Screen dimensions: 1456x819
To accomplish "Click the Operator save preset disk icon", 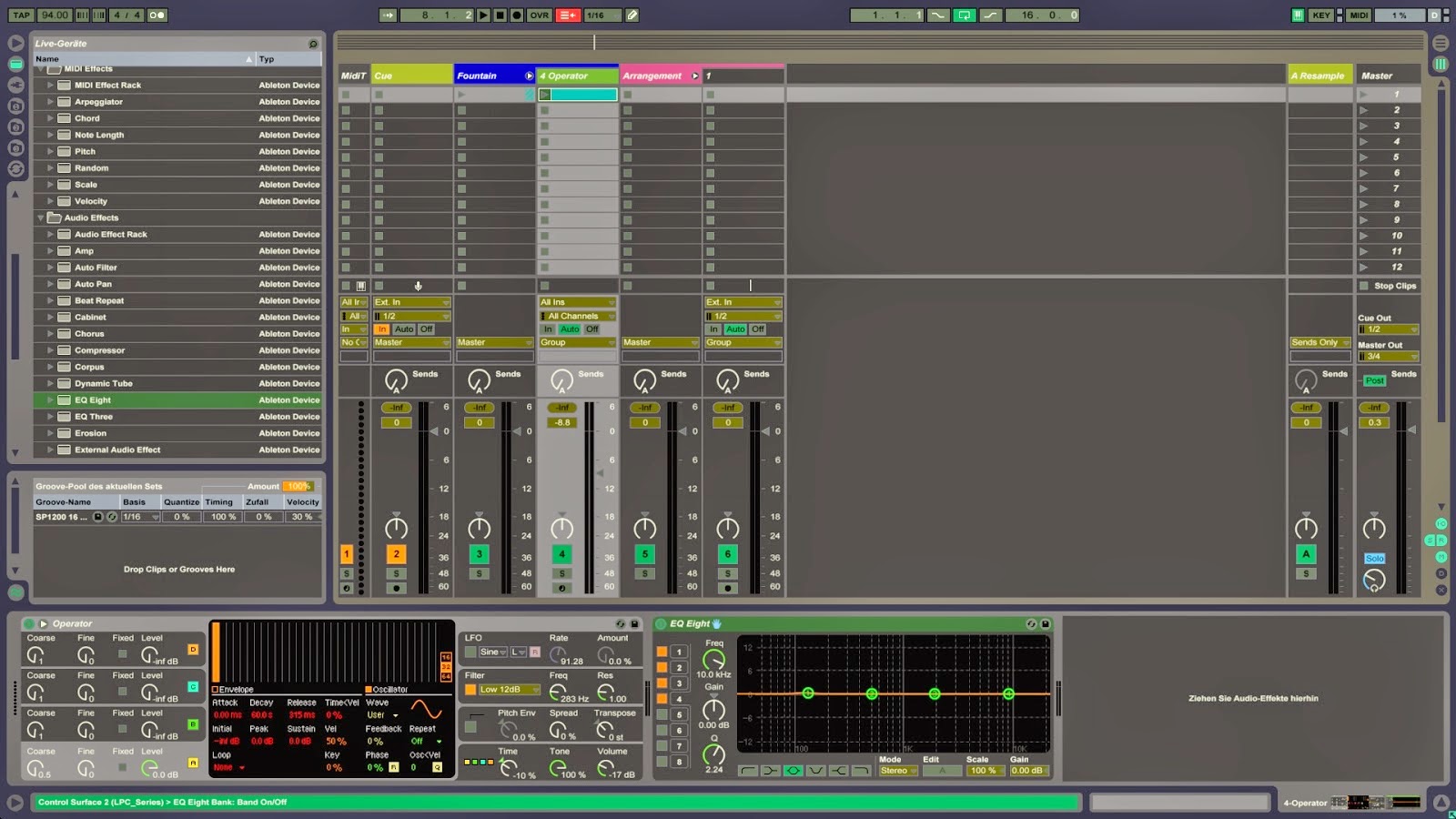I will click(634, 624).
